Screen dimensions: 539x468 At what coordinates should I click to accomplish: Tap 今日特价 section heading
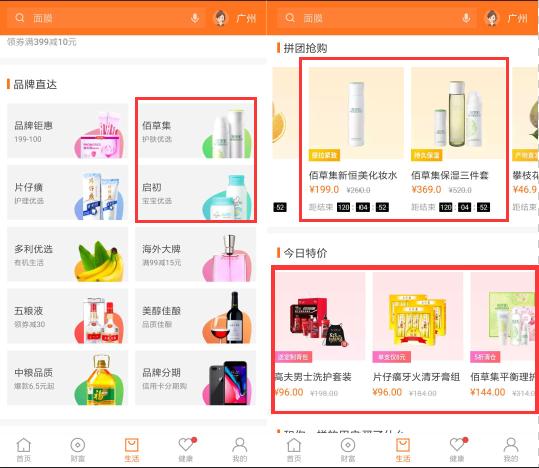coord(305,253)
